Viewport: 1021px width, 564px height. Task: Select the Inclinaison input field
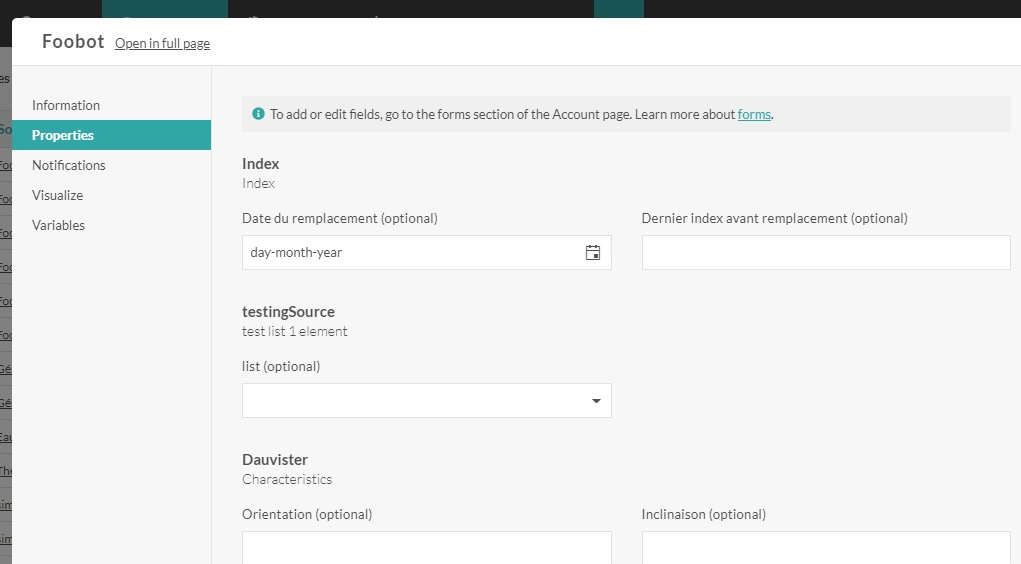(826, 548)
